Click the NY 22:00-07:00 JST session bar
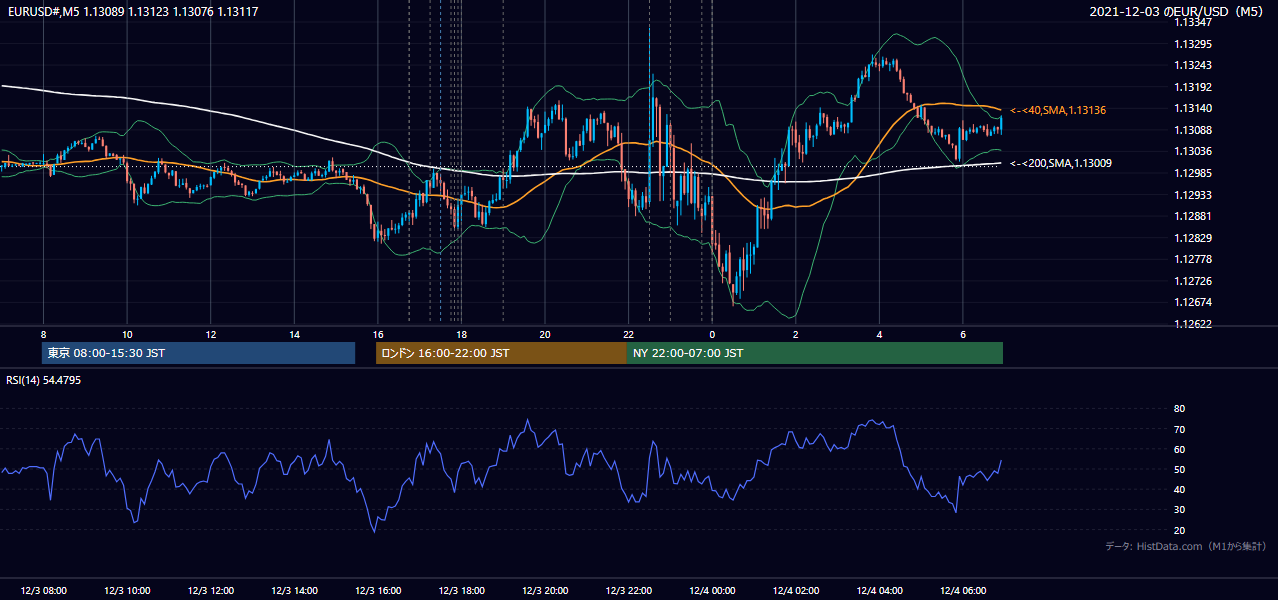 [815, 353]
